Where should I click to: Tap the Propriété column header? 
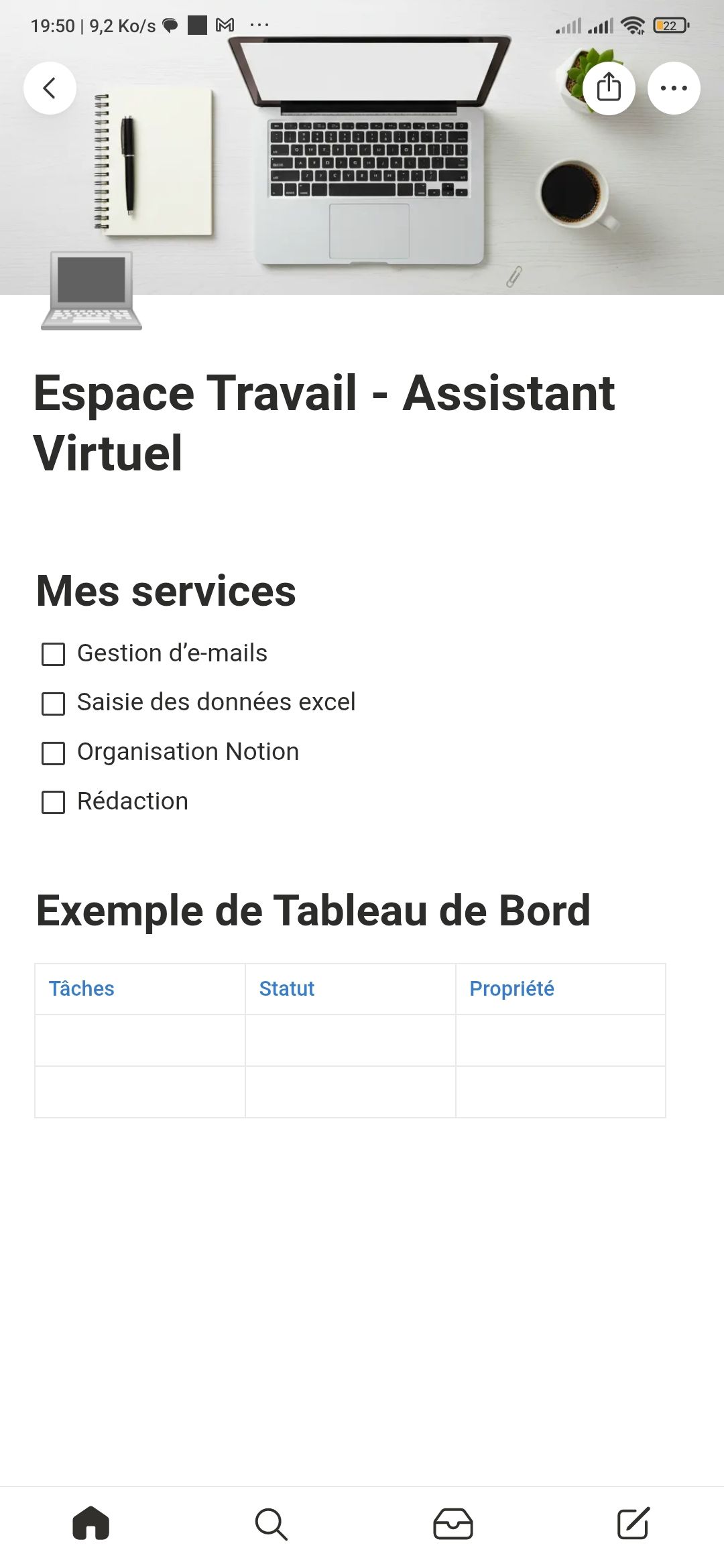point(511,988)
